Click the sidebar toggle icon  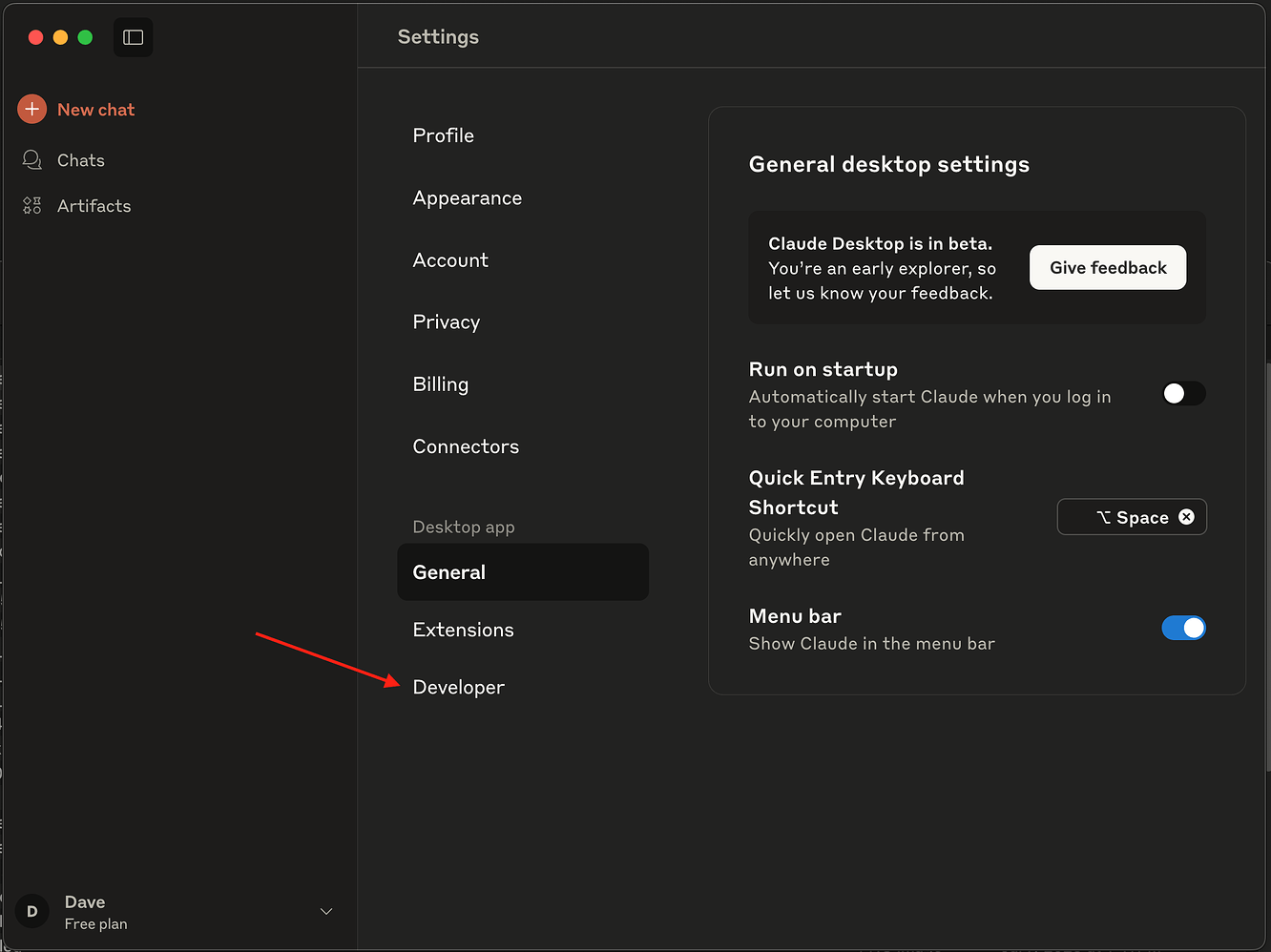point(134,37)
